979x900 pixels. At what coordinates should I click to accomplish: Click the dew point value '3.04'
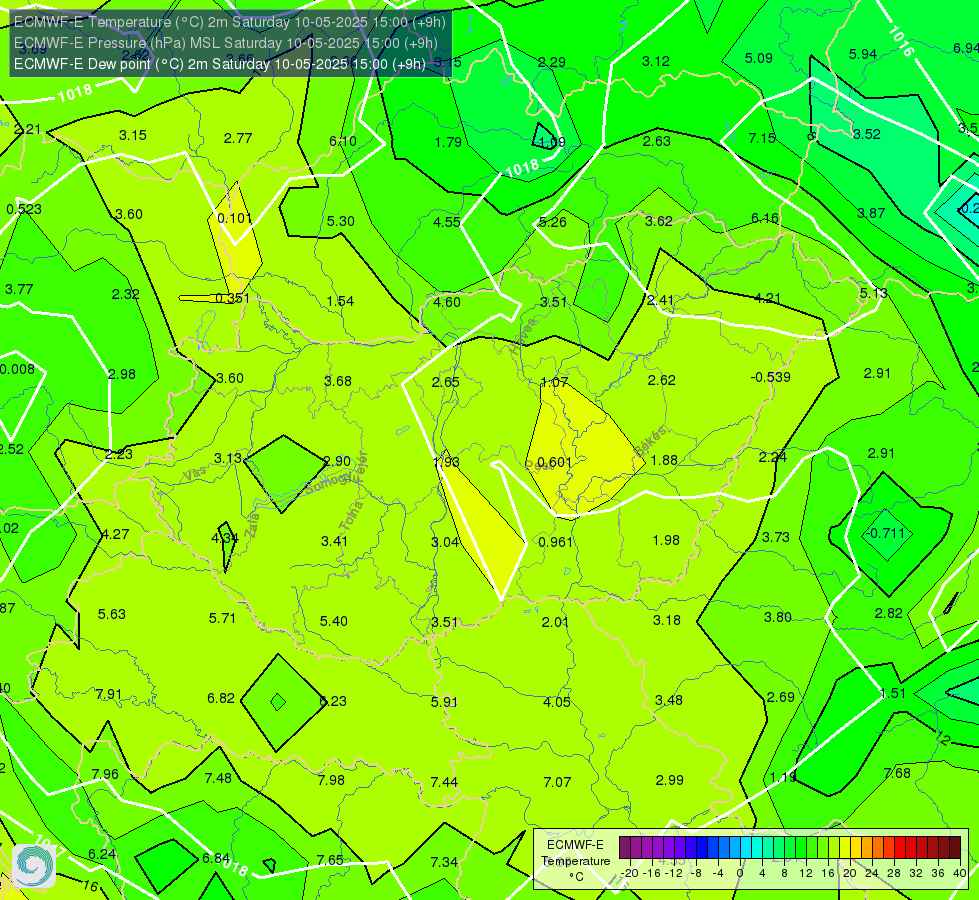pos(445,541)
